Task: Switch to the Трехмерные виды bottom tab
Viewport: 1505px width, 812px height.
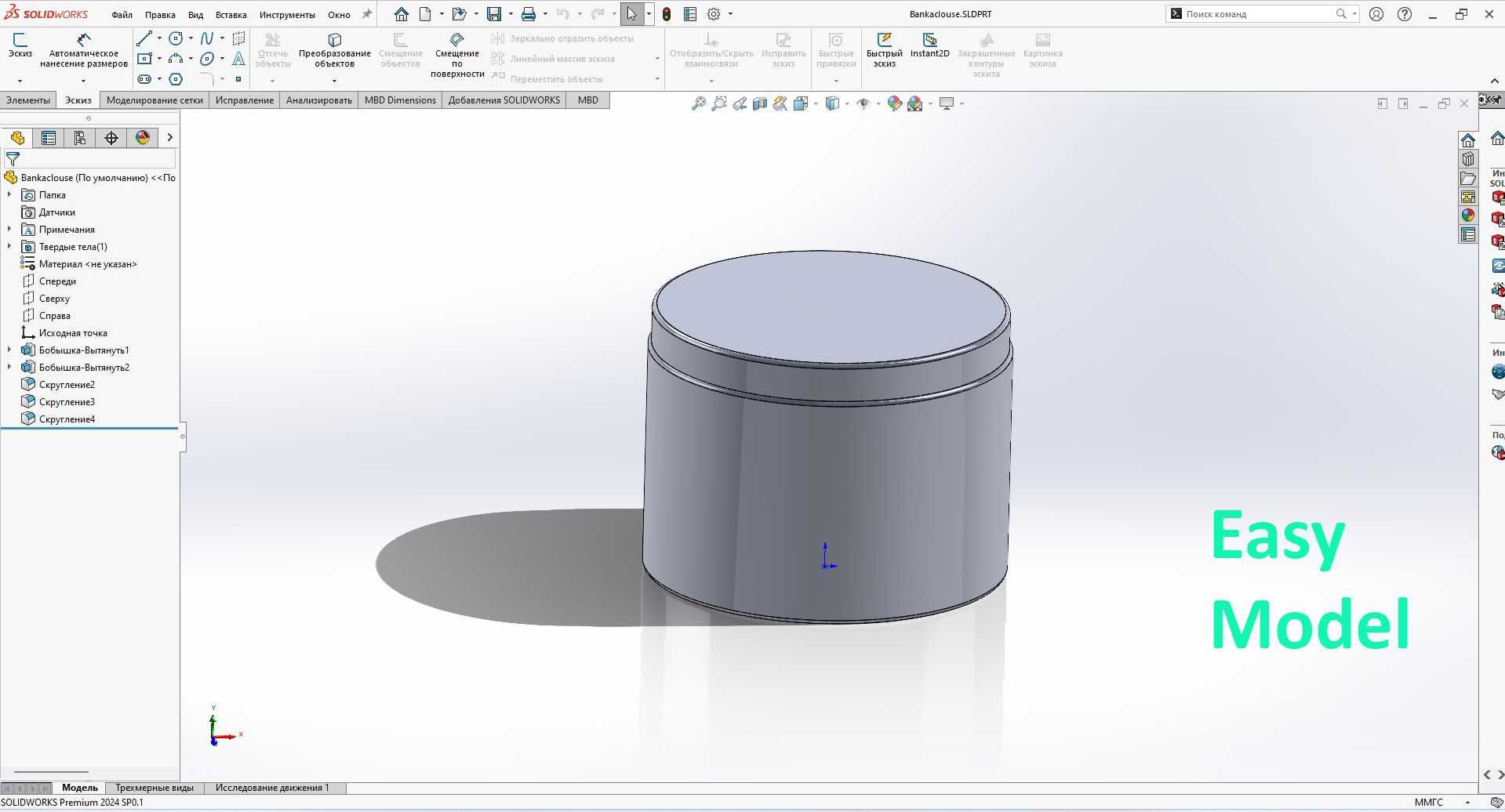Action: pyautogui.click(x=154, y=788)
